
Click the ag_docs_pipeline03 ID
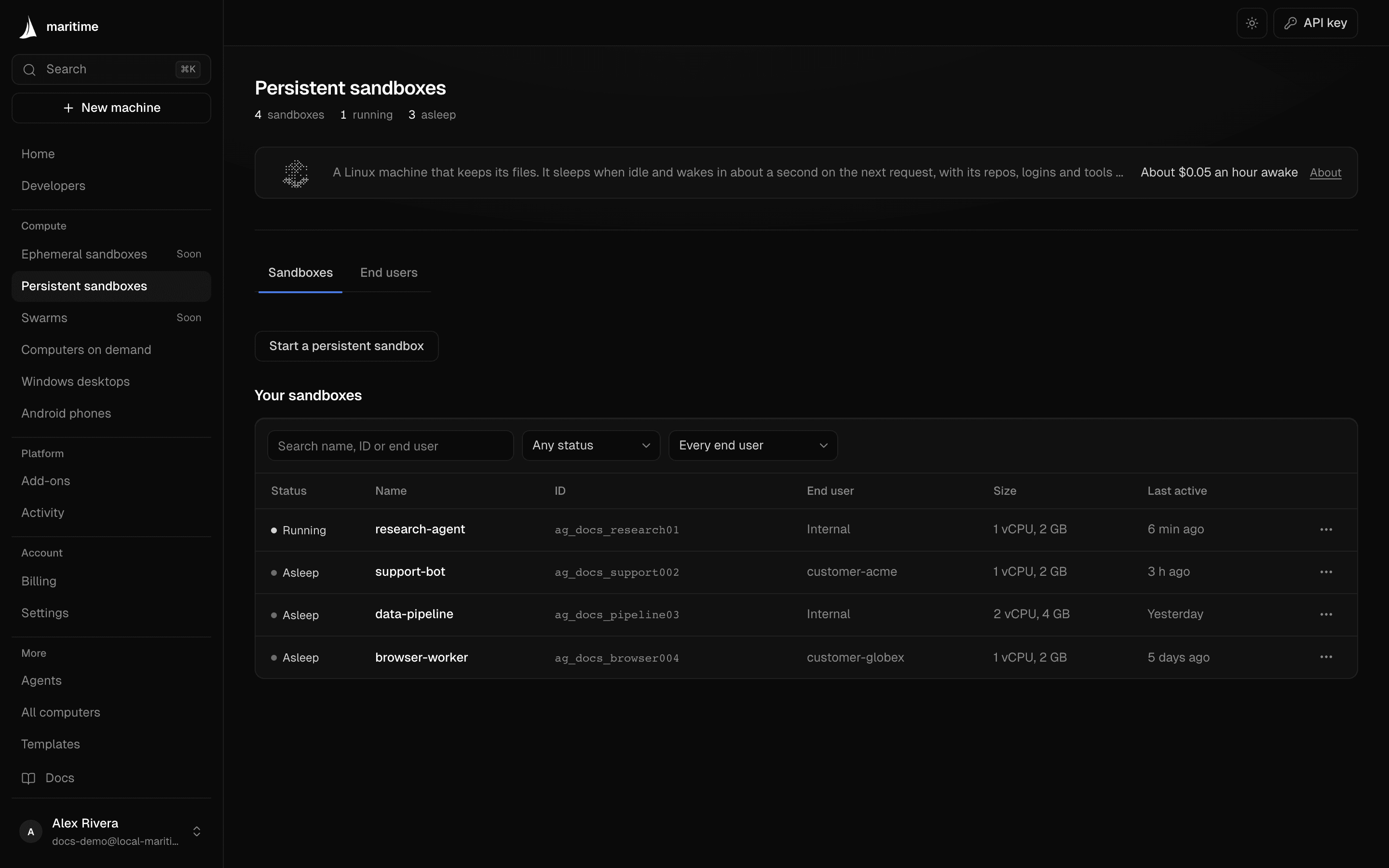click(616, 615)
